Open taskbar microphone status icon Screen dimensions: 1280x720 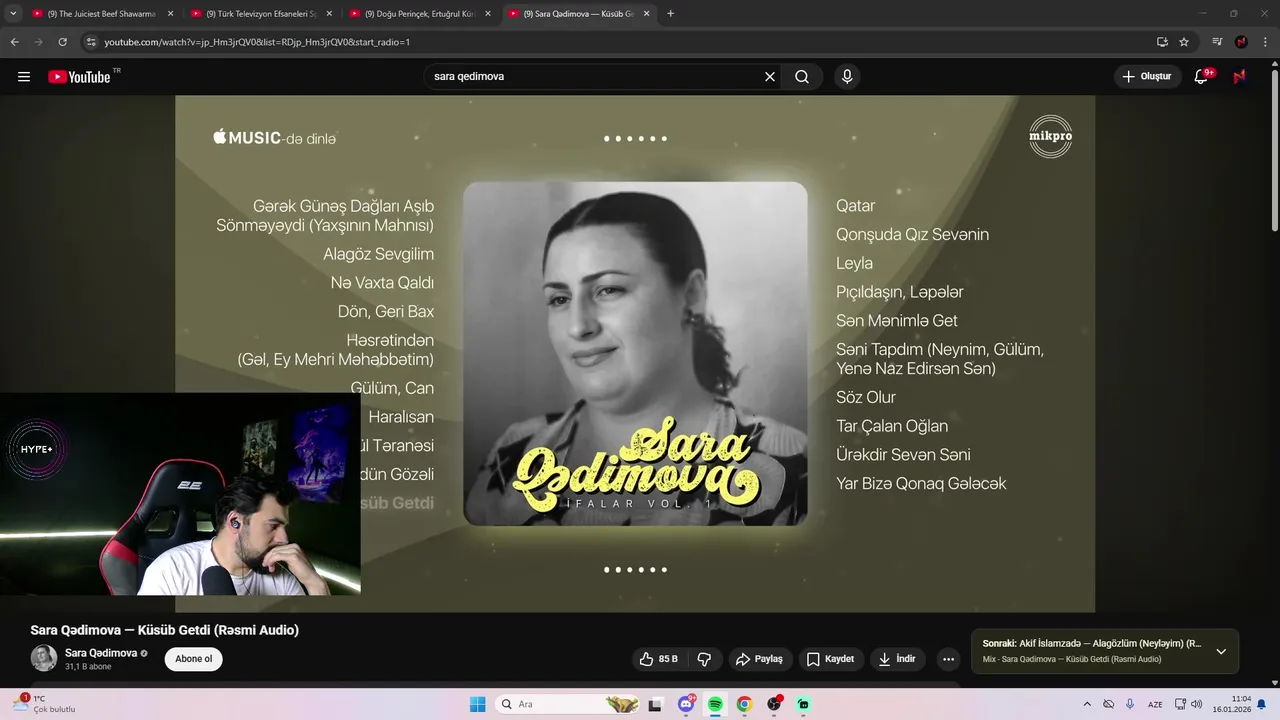1130,704
